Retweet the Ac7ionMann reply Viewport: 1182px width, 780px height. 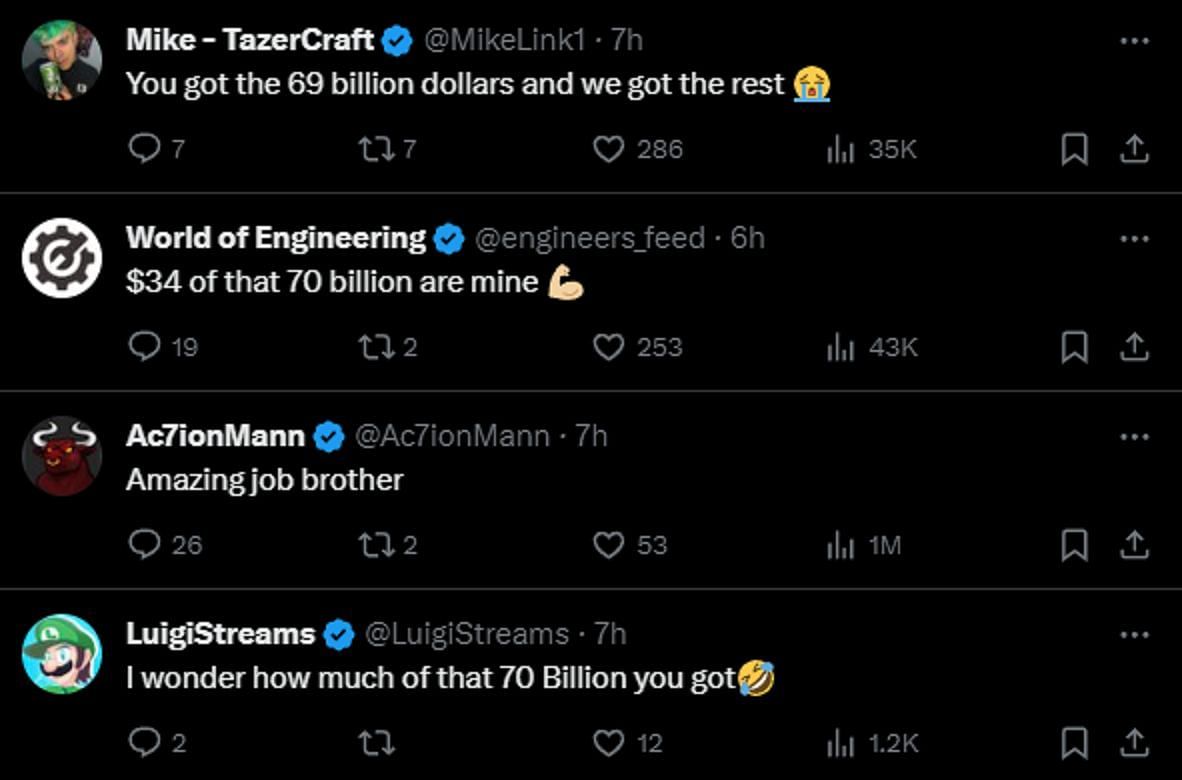pos(374,545)
